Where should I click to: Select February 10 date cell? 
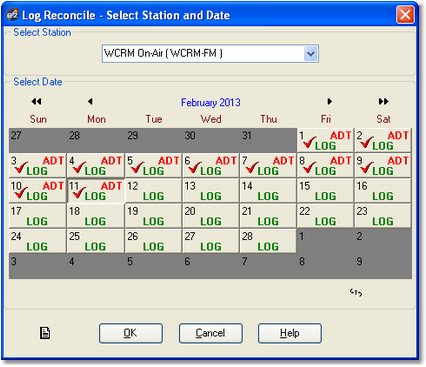pyautogui.click(x=38, y=191)
